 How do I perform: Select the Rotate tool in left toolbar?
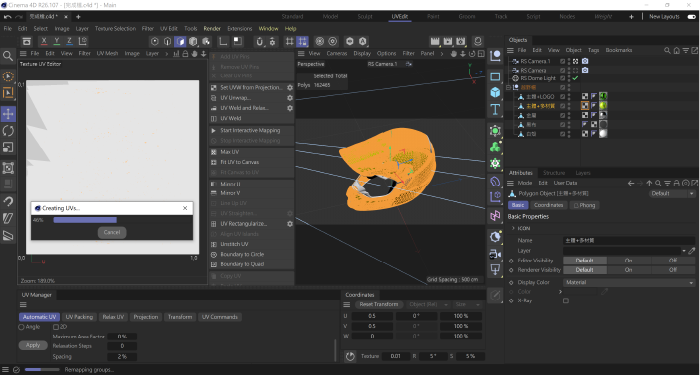(8, 131)
